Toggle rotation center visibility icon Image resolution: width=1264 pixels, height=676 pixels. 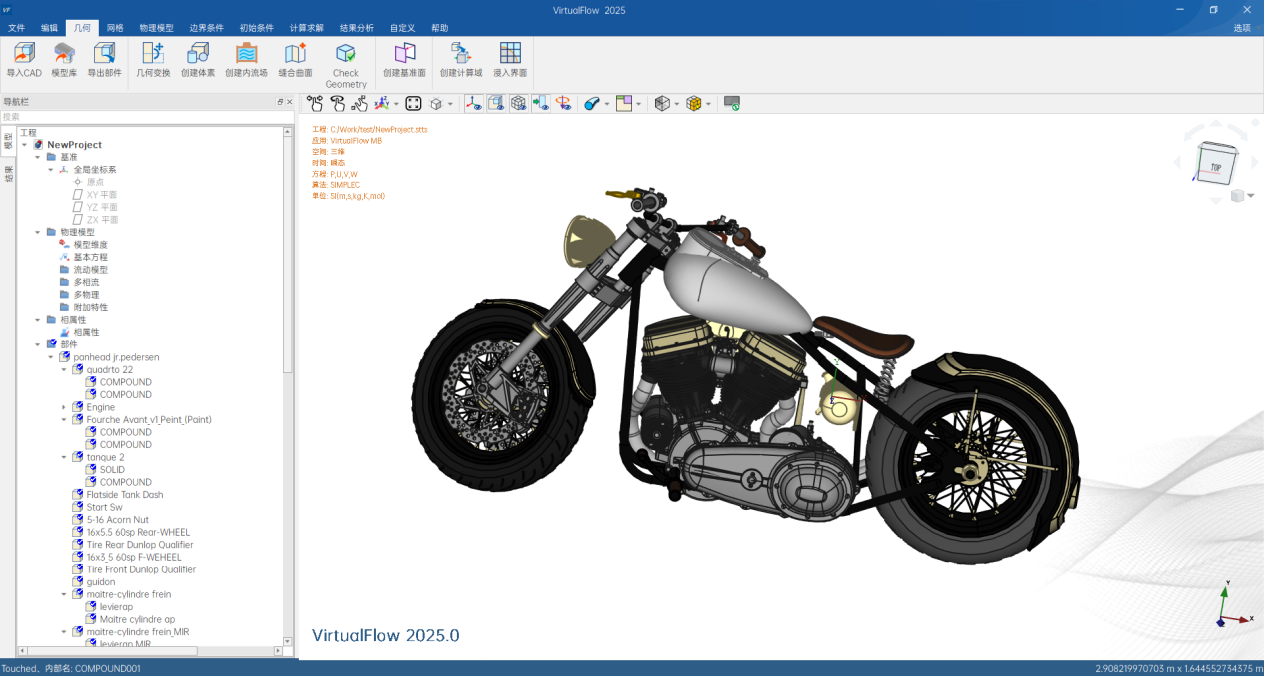(x=563, y=103)
